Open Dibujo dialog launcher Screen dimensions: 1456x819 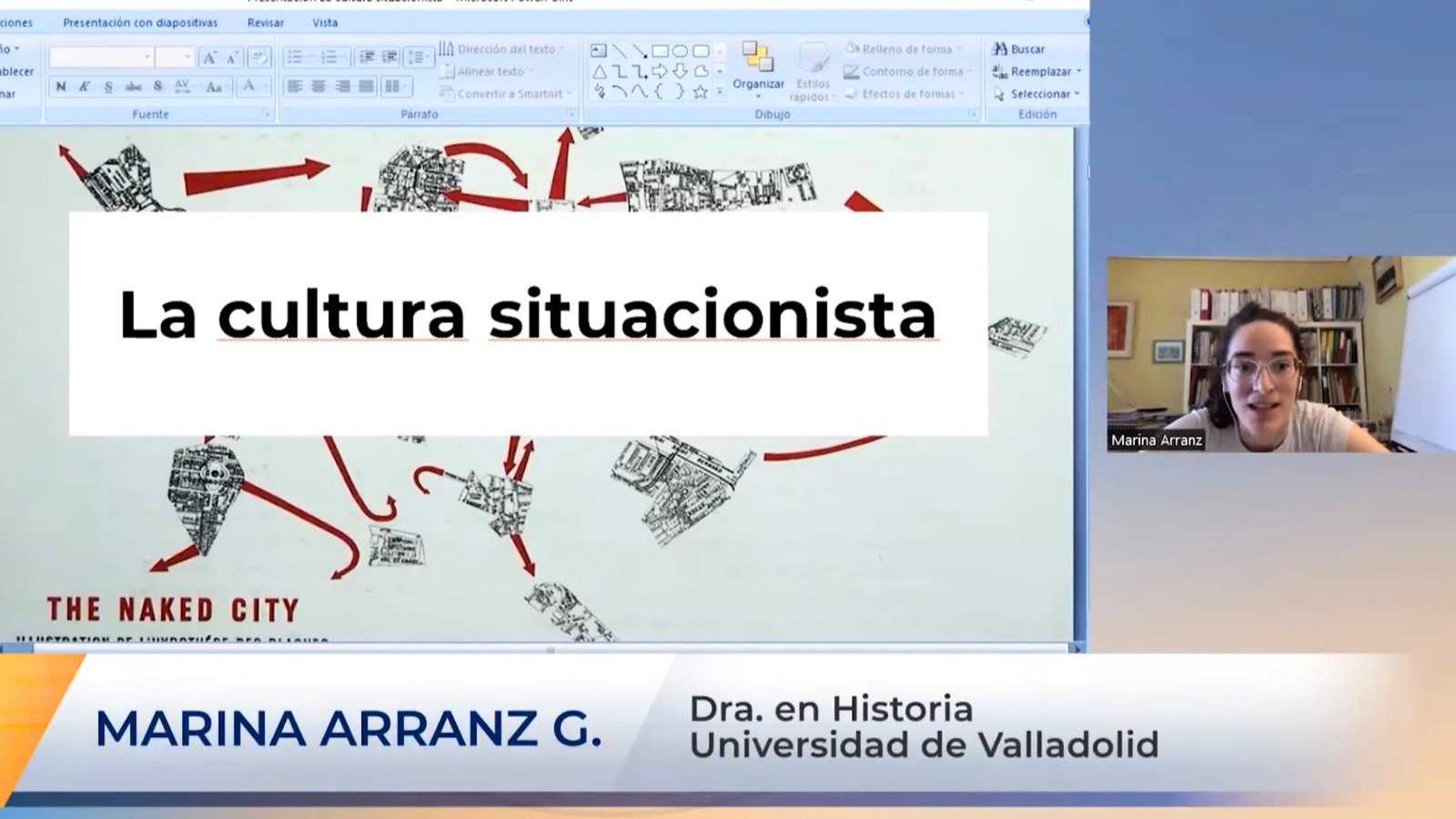[x=972, y=115]
